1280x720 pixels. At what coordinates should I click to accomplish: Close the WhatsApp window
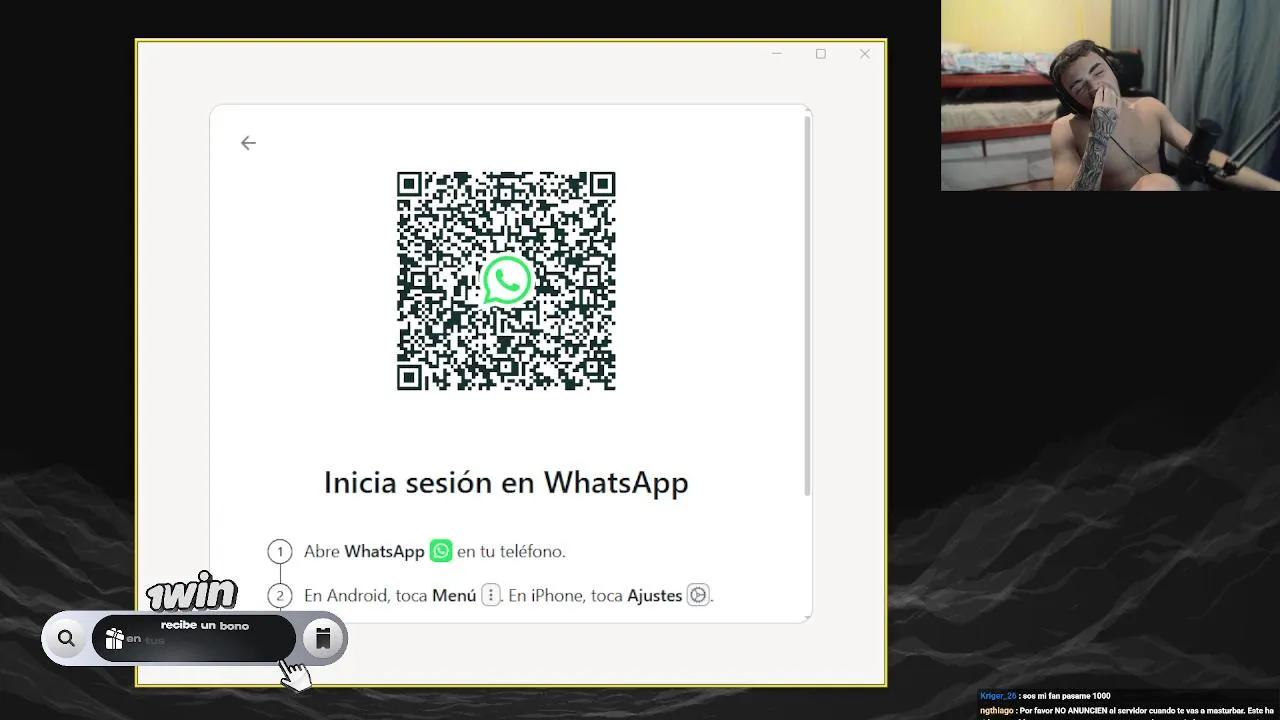pos(865,54)
